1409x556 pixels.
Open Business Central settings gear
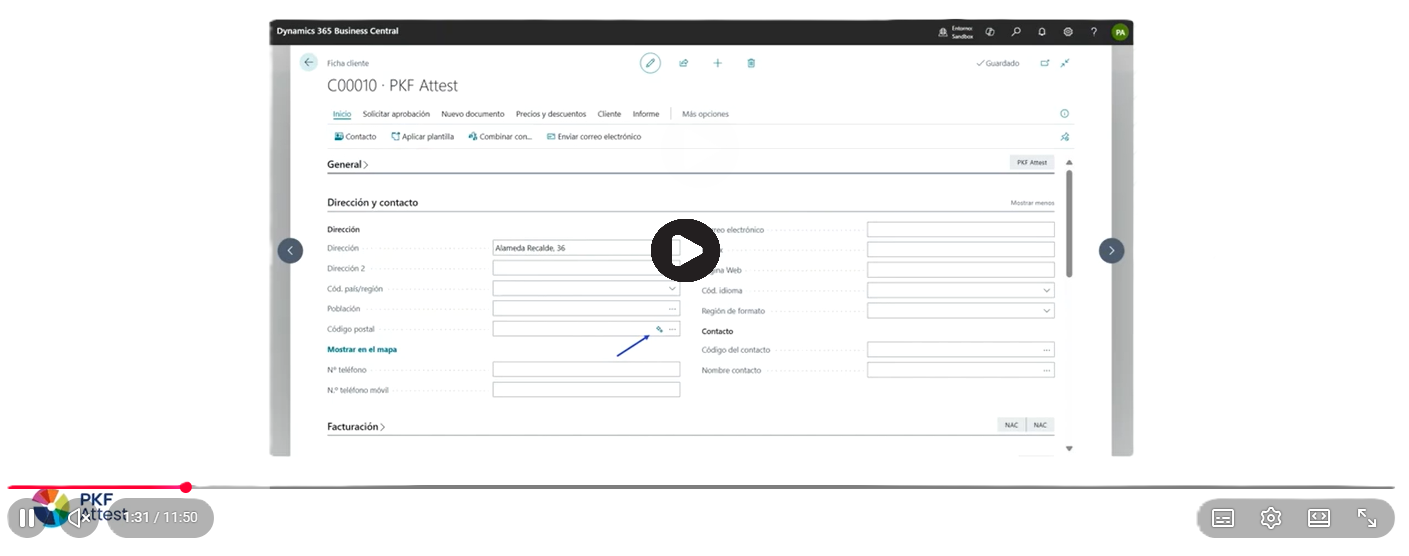click(1068, 32)
